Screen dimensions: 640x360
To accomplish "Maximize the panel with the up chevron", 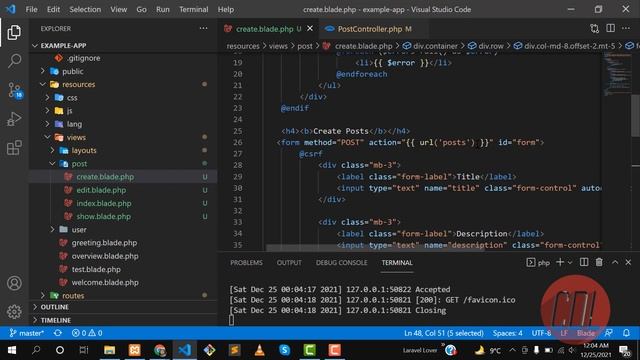I will tap(615, 262).
